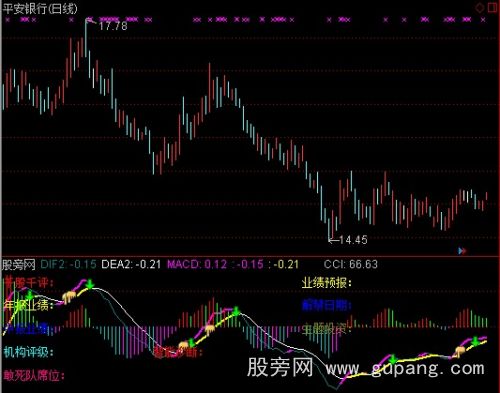Click the green arrow right of 智能诊断 hand
The width and height of the screenshot is (500, 393).
coord(192,342)
